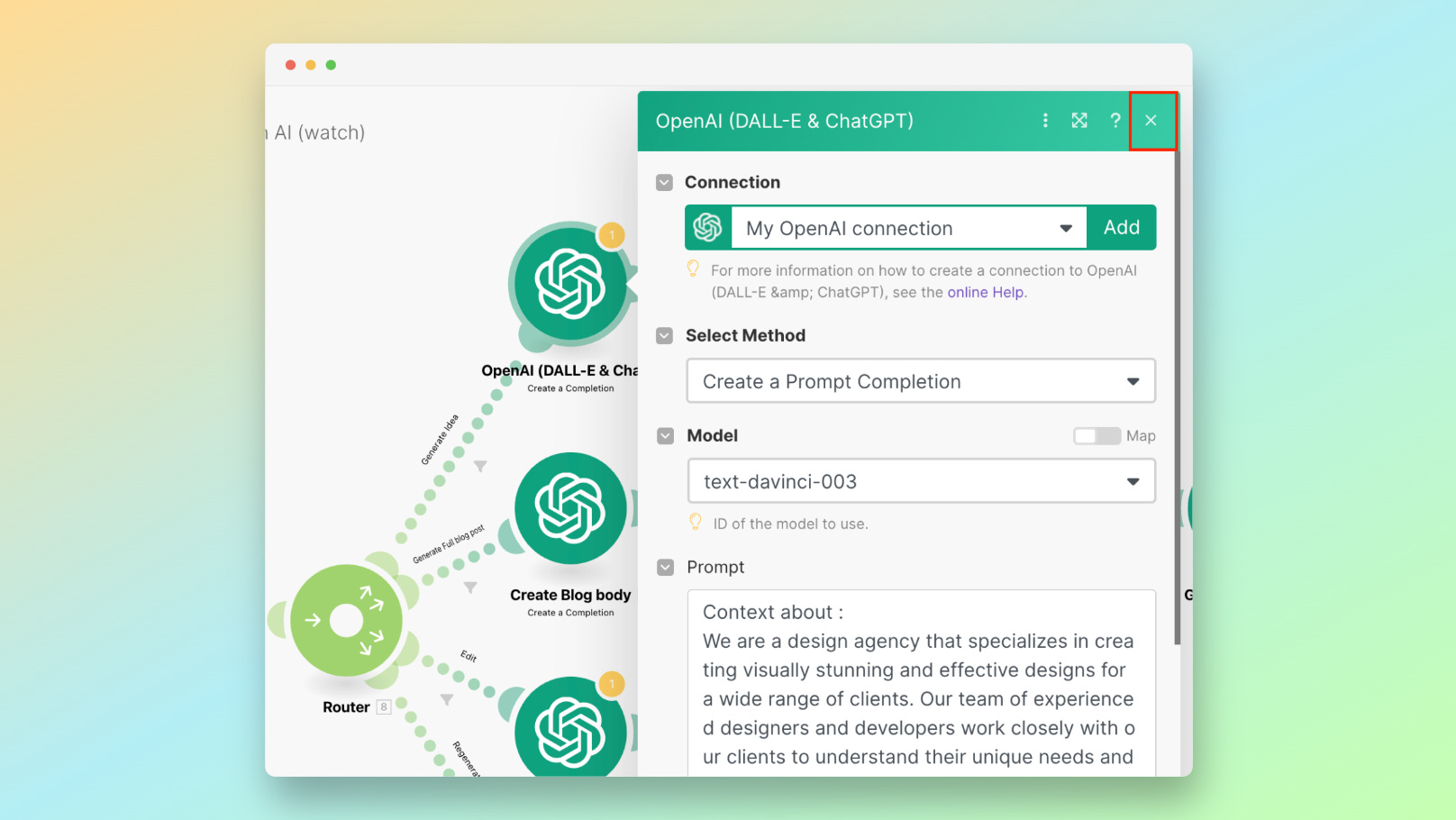Click the filter icon on Generate Idea route
Image resolution: width=1456 pixels, height=820 pixels.
pyautogui.click(x=480, y=466)
